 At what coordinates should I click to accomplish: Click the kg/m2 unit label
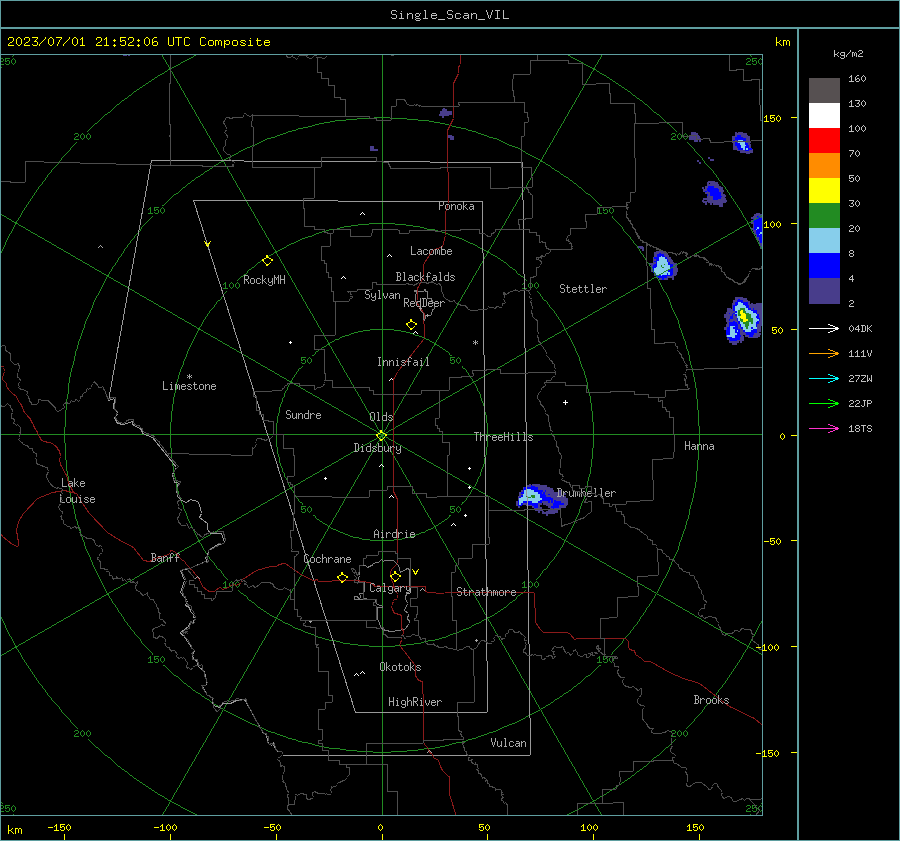848,54
